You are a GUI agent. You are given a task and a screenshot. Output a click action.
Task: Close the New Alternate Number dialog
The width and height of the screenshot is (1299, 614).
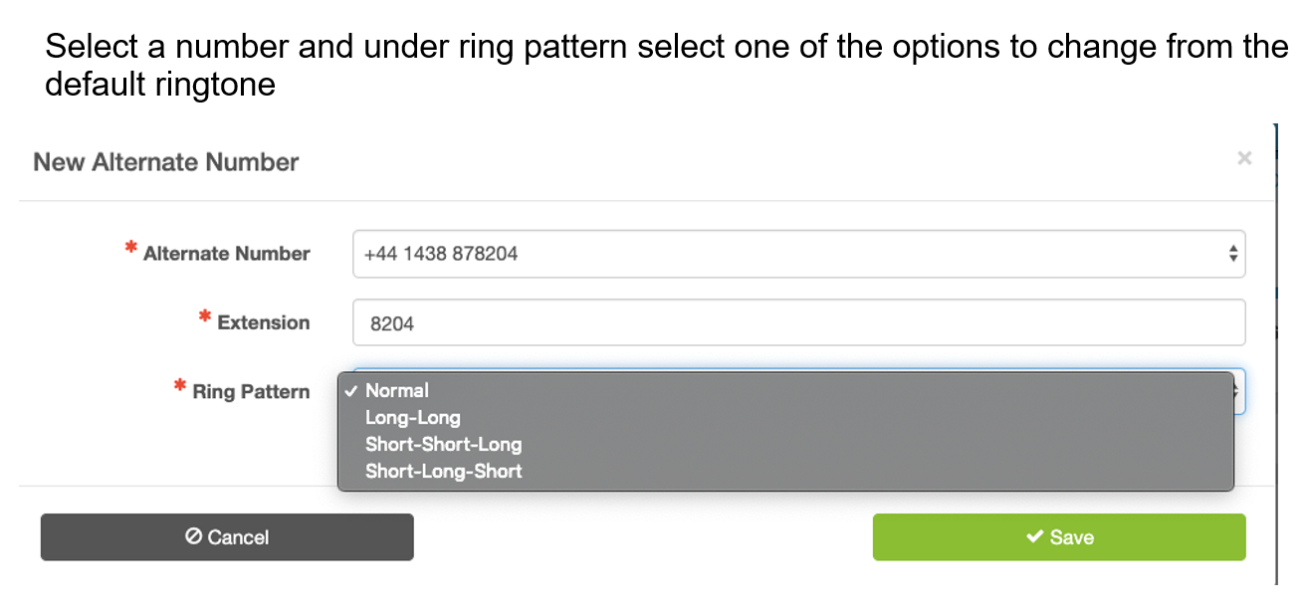coord(1244,158)
